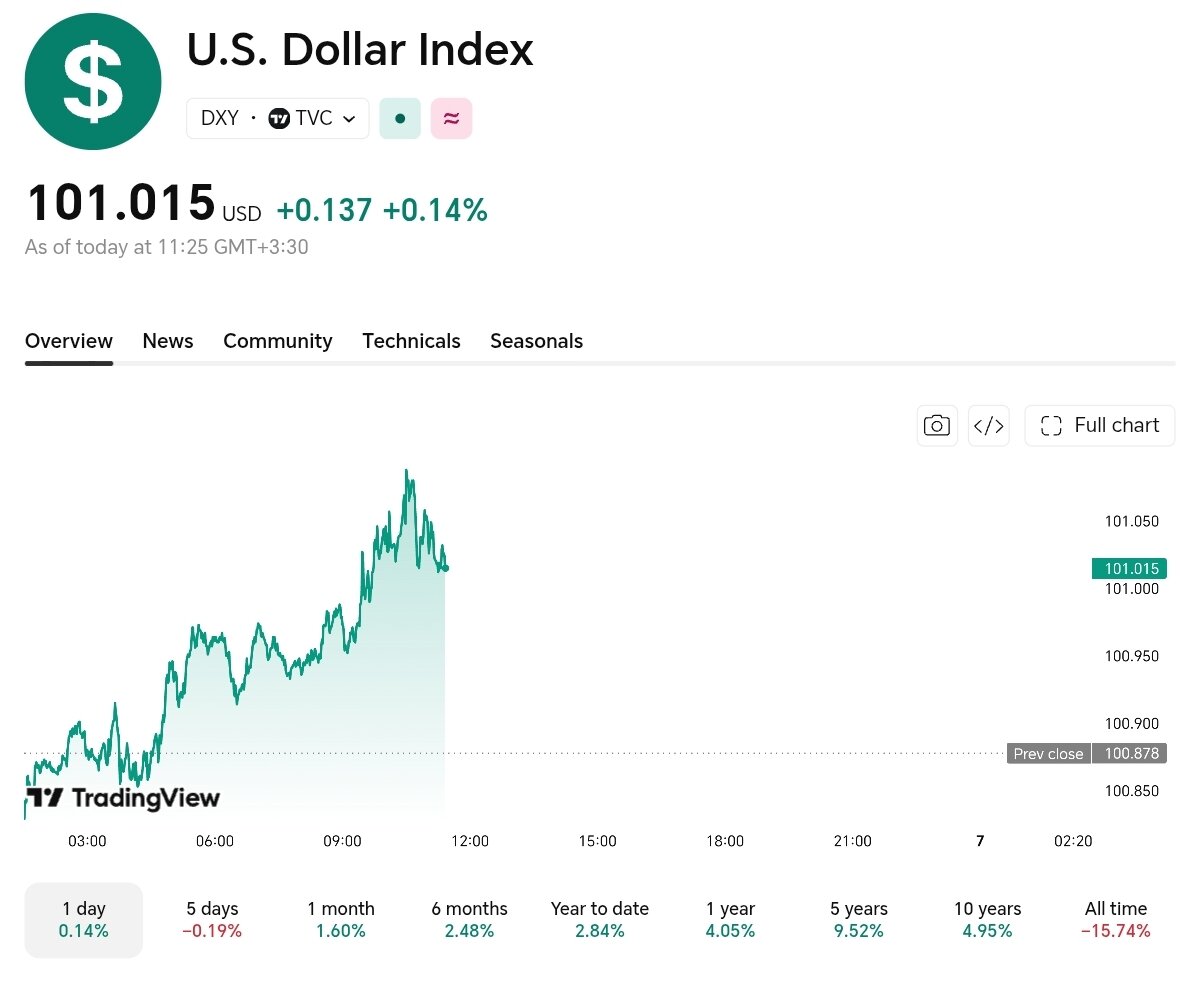
Task: Open the embed code icon
Action: coord(988,426)
